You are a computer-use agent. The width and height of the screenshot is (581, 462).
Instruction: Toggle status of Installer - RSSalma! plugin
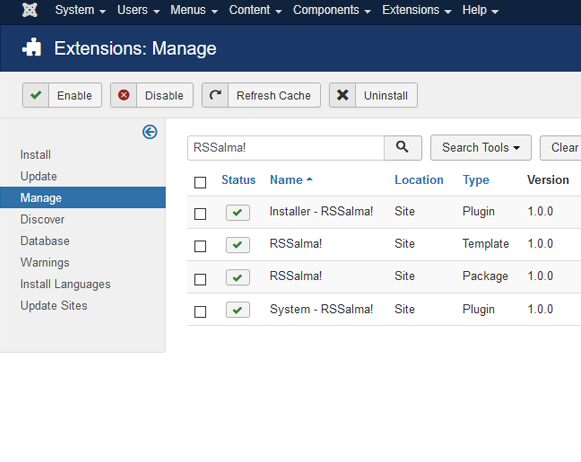pos(238,212)
